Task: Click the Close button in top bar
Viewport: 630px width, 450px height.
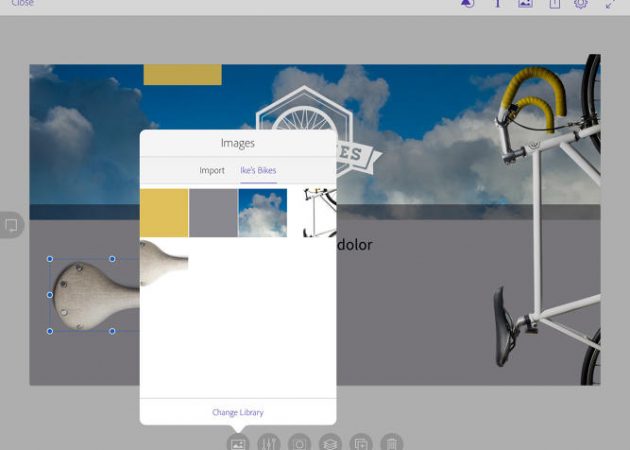Action: (x=22, y=4)
